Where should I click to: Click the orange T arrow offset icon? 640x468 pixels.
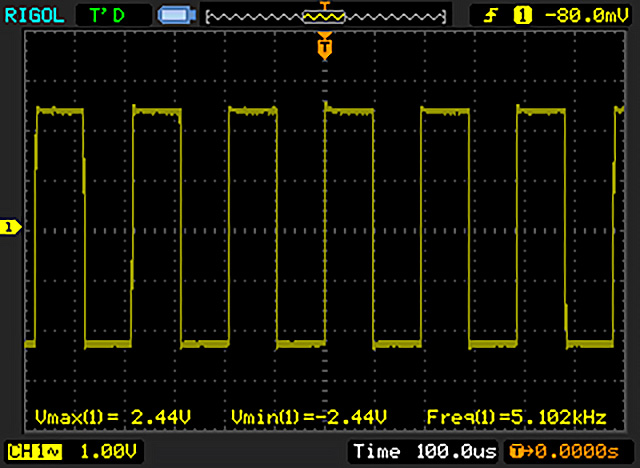point(519,451)
